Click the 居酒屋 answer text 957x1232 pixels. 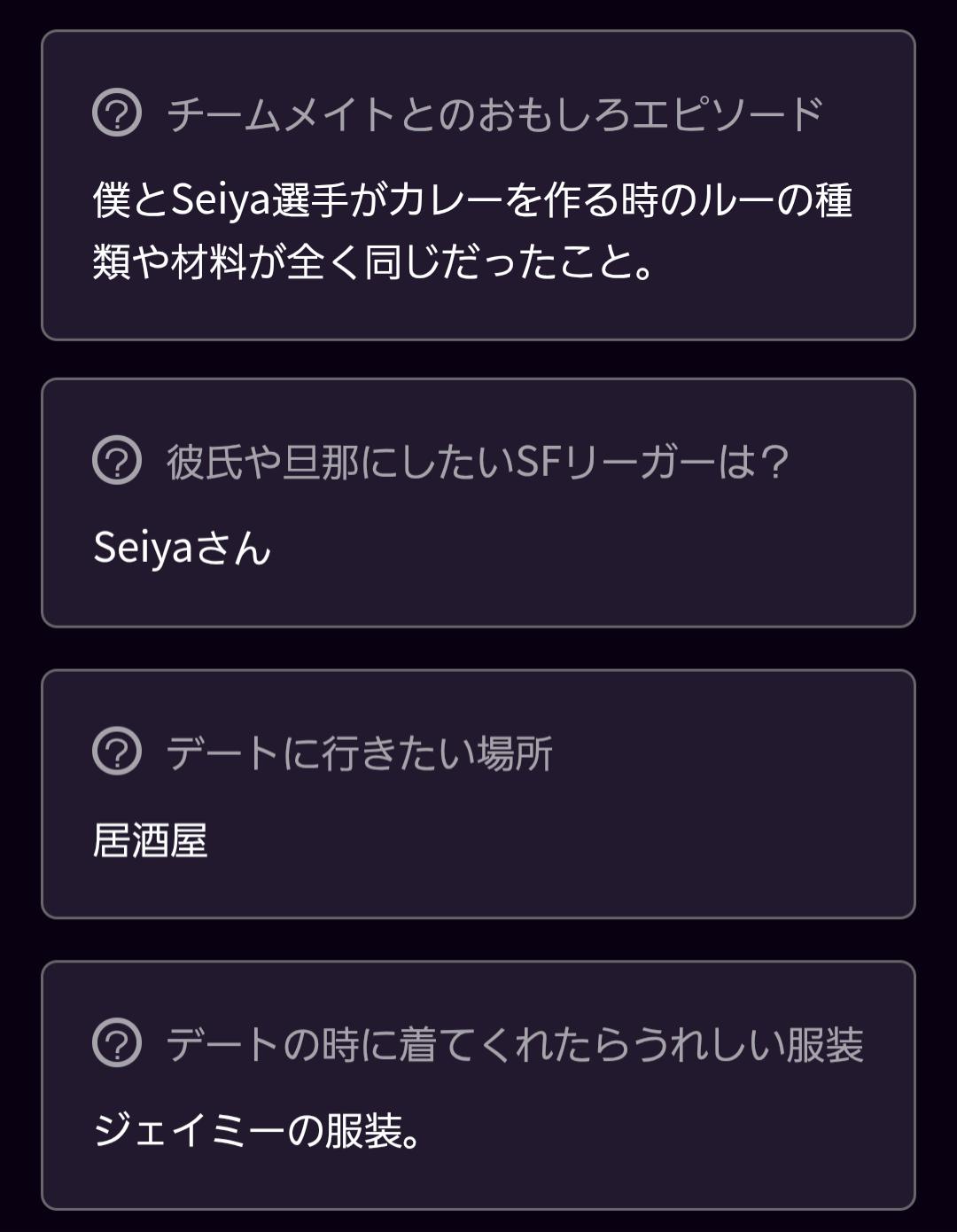tap(150, 840)
